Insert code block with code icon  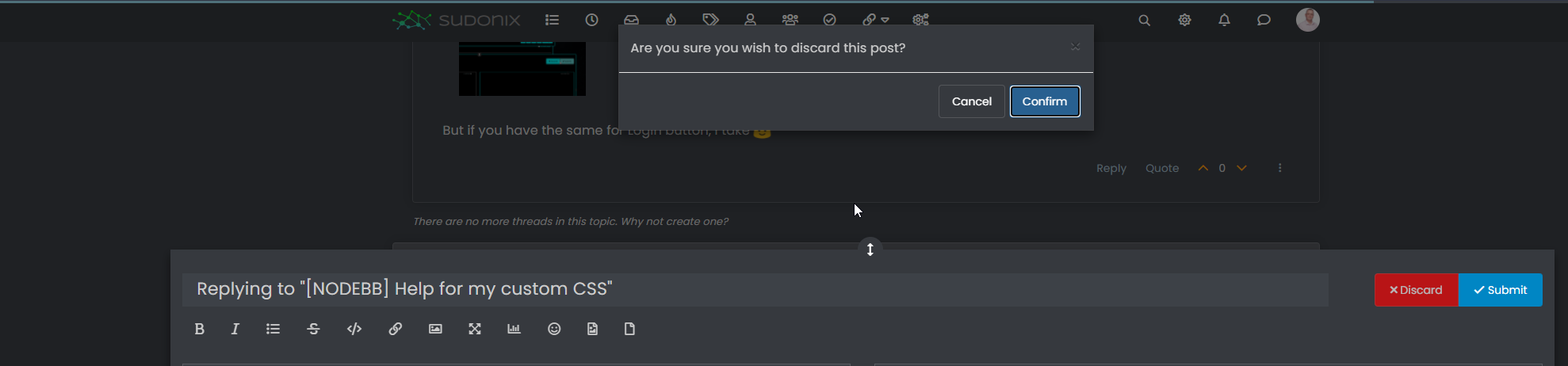pos(354,329)
